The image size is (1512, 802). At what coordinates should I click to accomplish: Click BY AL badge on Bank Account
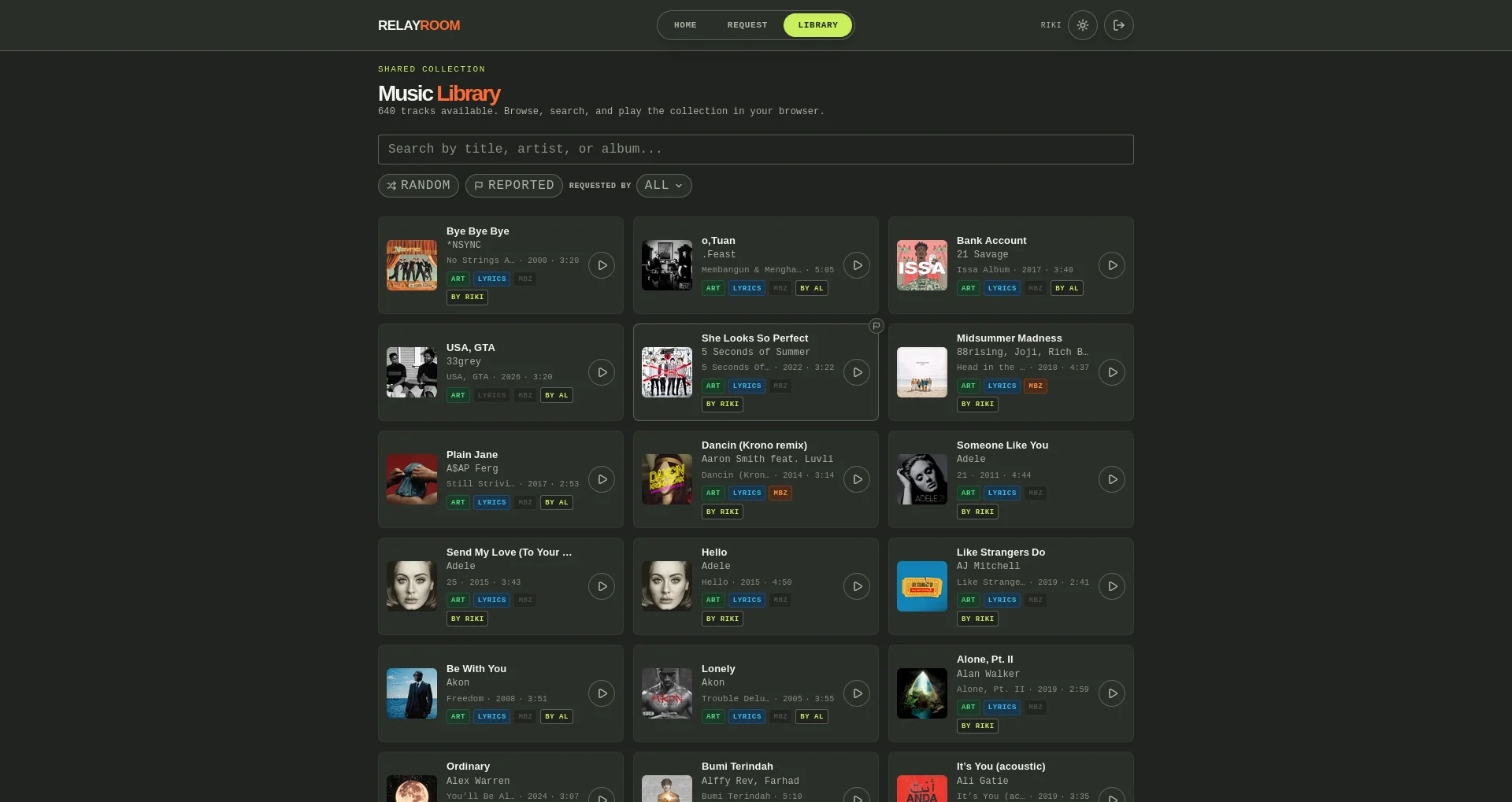coord(1066,289)
